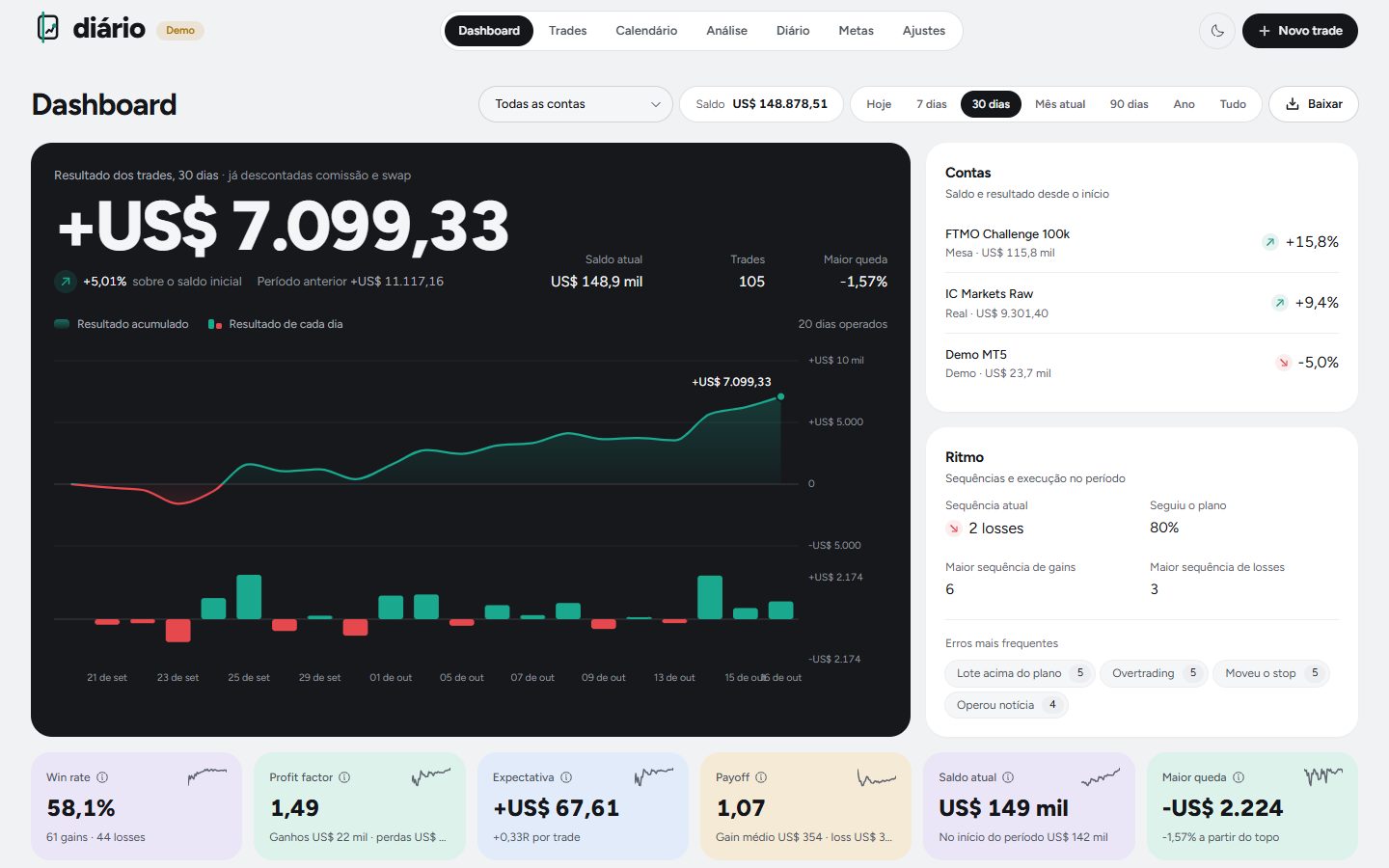Toggle dark mode with the moon icon
Image resolution: width=1389 pixels, height=868 pixels.
[1217, 31]
